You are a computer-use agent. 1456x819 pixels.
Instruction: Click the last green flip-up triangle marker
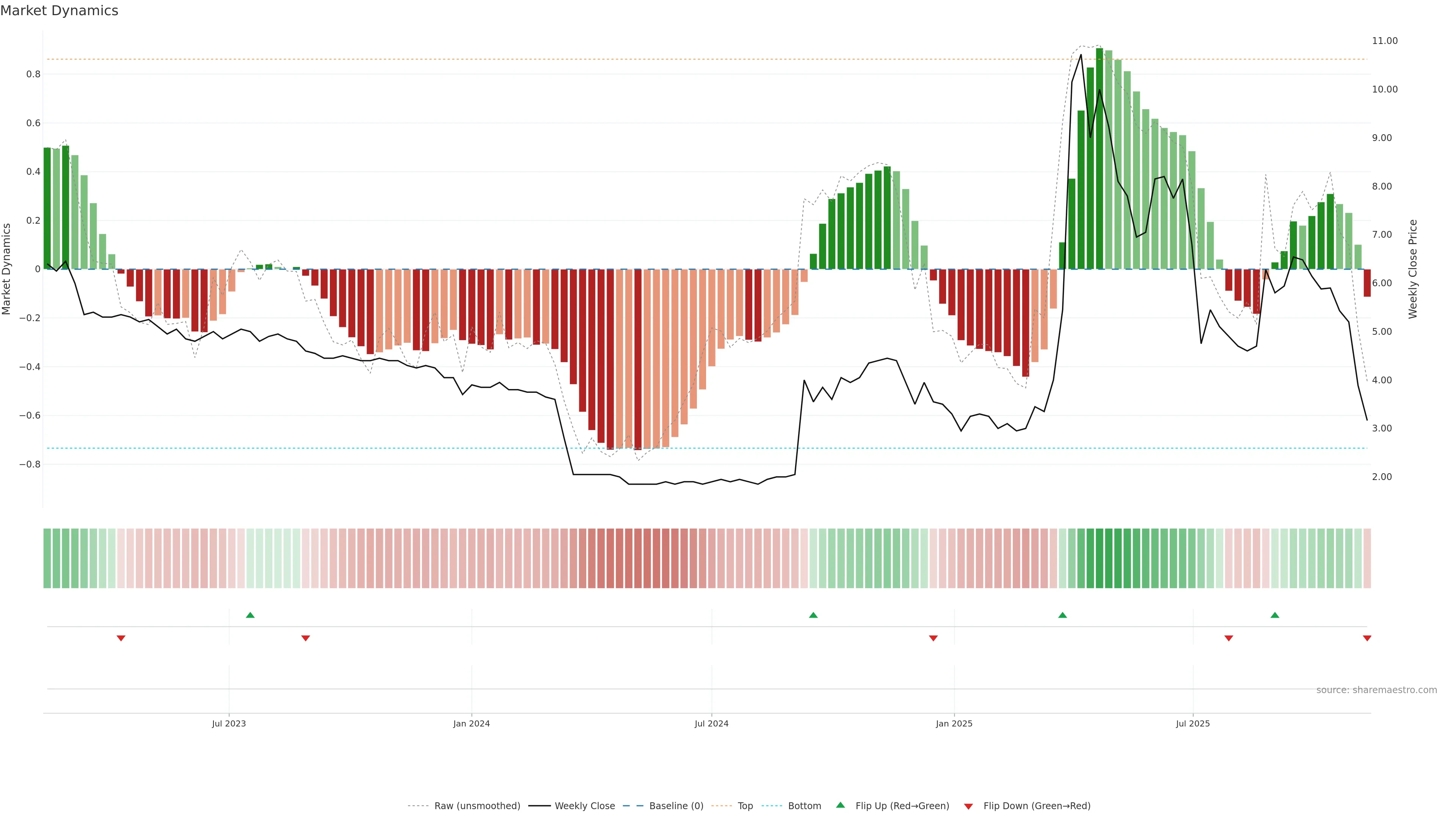pyautogui.click(x=1275, y=615)
